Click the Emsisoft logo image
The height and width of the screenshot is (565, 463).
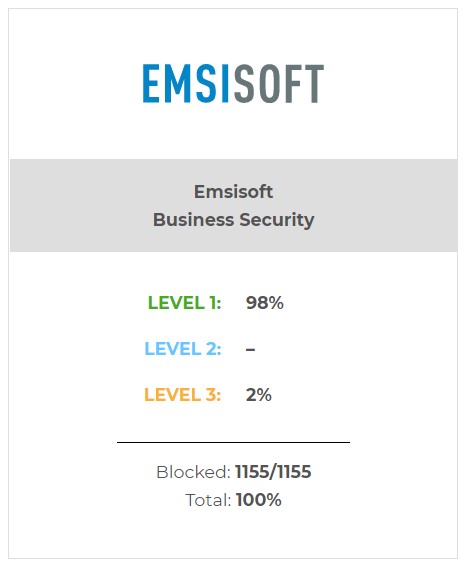pos(233,84)
